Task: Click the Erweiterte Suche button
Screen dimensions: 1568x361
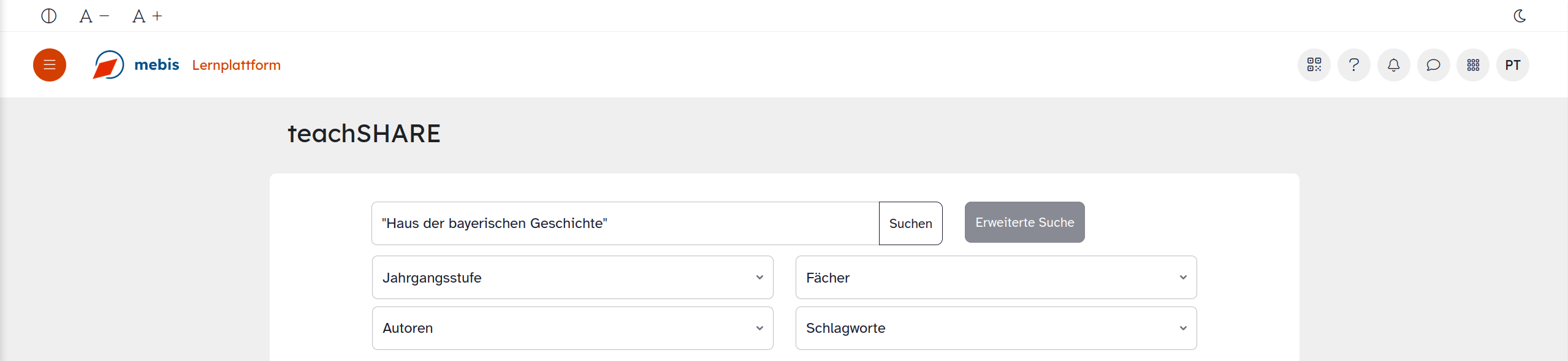Action: tap(1024, 222)
